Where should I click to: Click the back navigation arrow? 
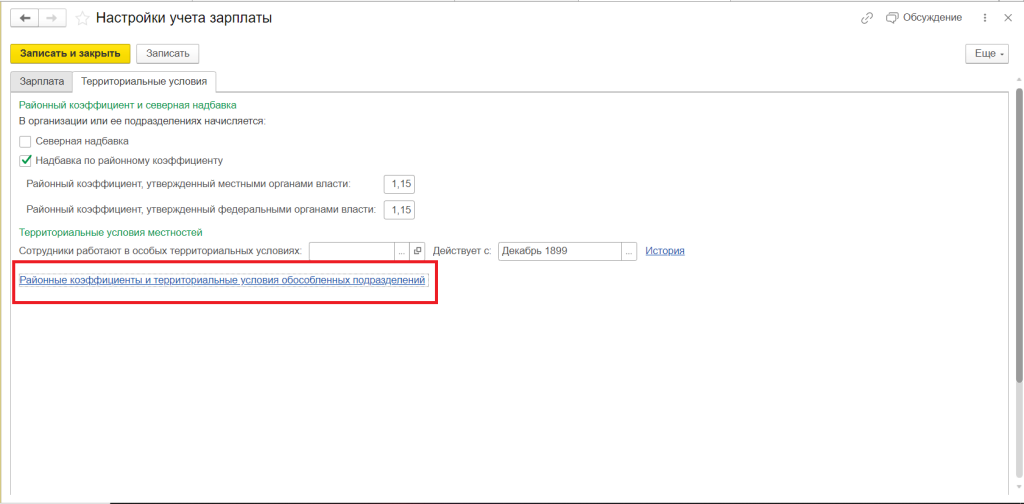click(25, 18)
